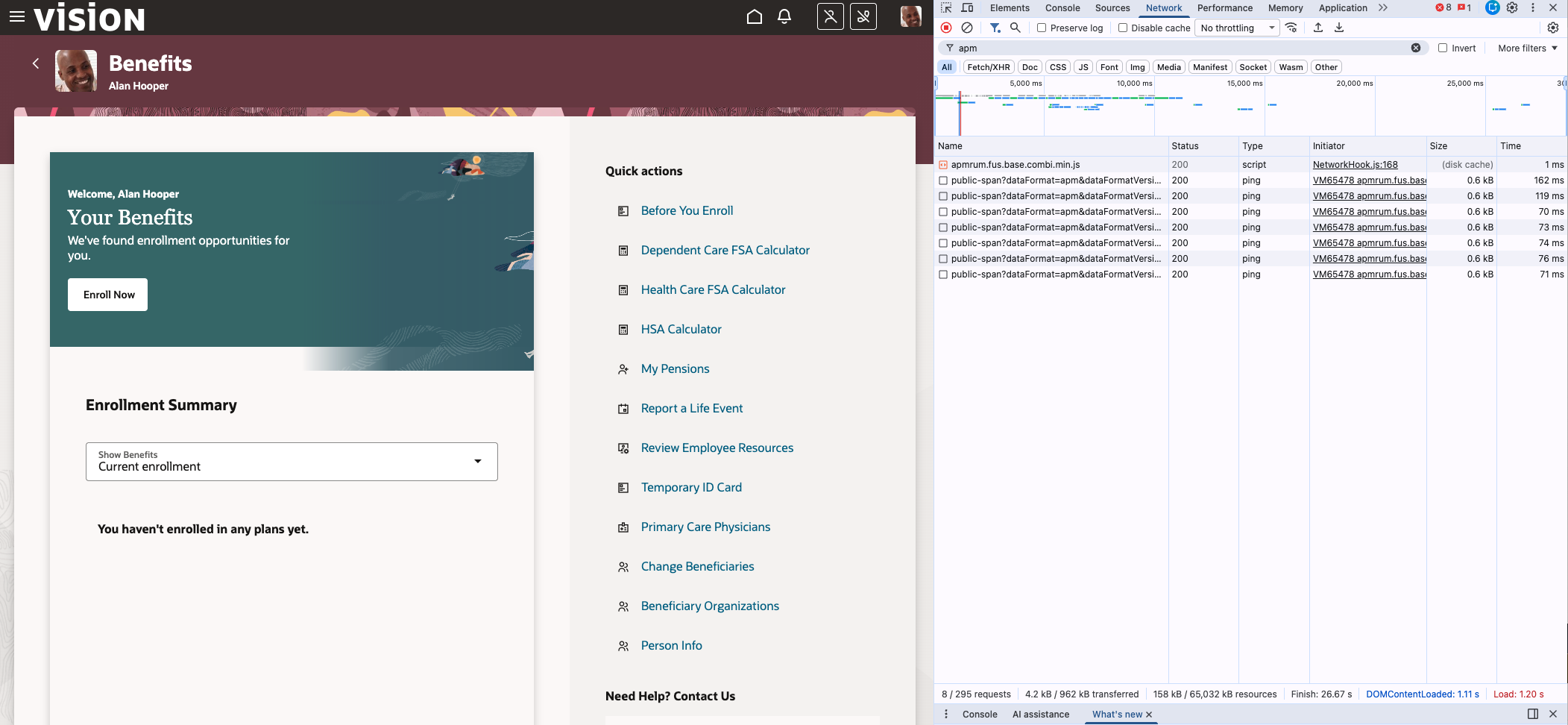
Task: Open the device toolbar toggle in DevTools
Action: click(x=967, y=7)
